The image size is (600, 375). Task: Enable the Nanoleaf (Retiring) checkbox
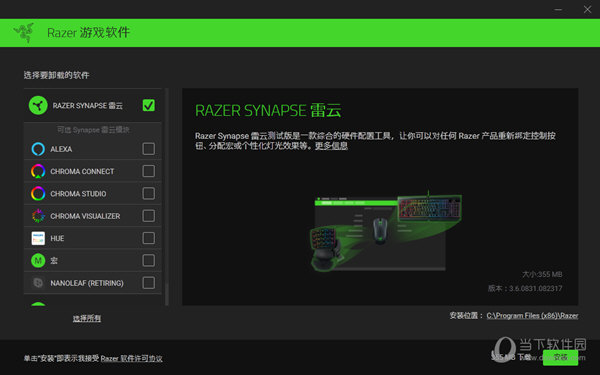point(148,283)
